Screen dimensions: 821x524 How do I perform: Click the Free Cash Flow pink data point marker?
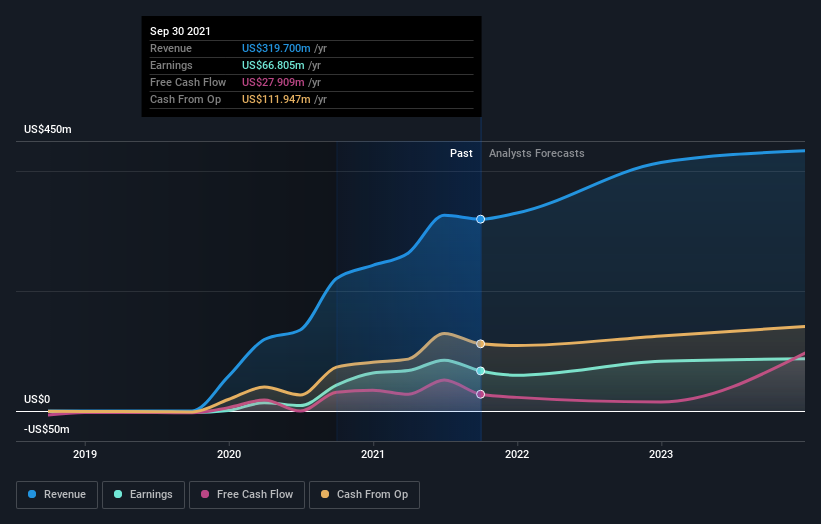480,394
